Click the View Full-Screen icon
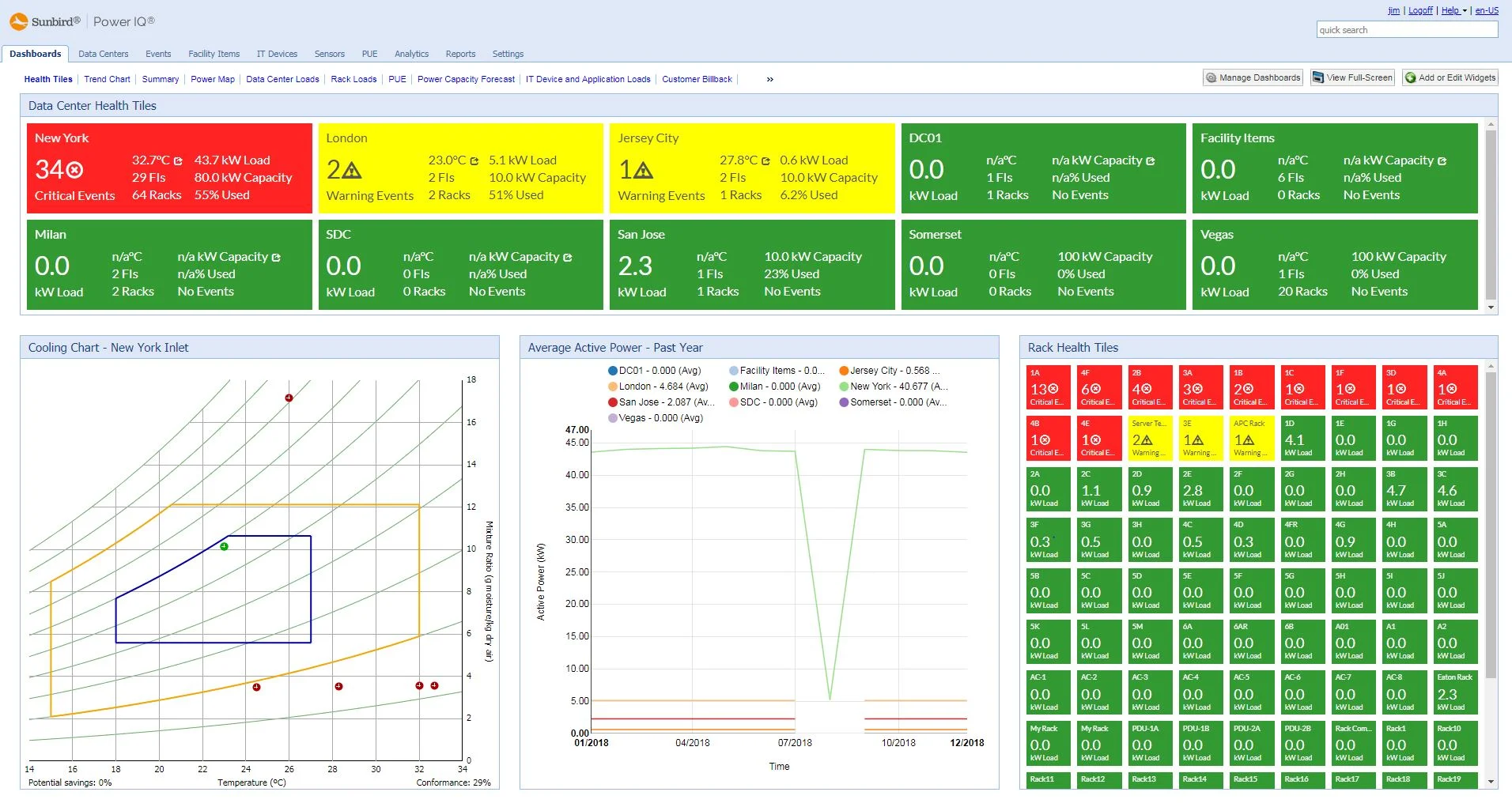The height and width of the screenshot is (807, 1512). pyautogui.click(x=1317, y=77)
